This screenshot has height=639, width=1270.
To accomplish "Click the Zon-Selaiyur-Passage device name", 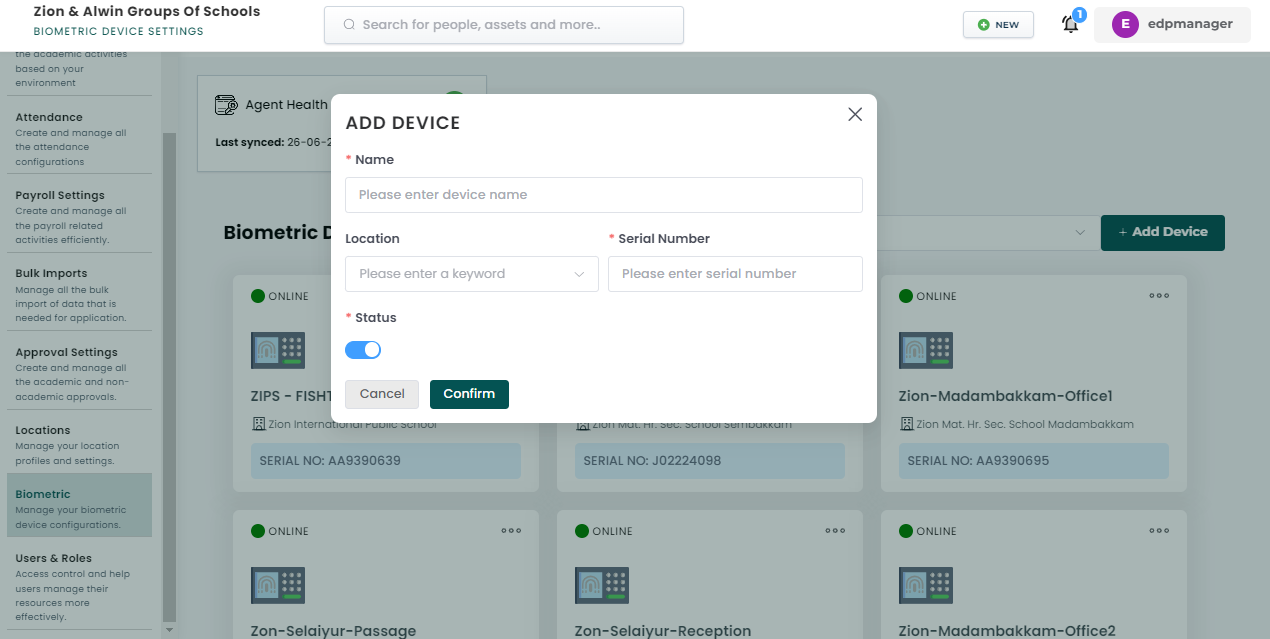I will click(333, 631).
